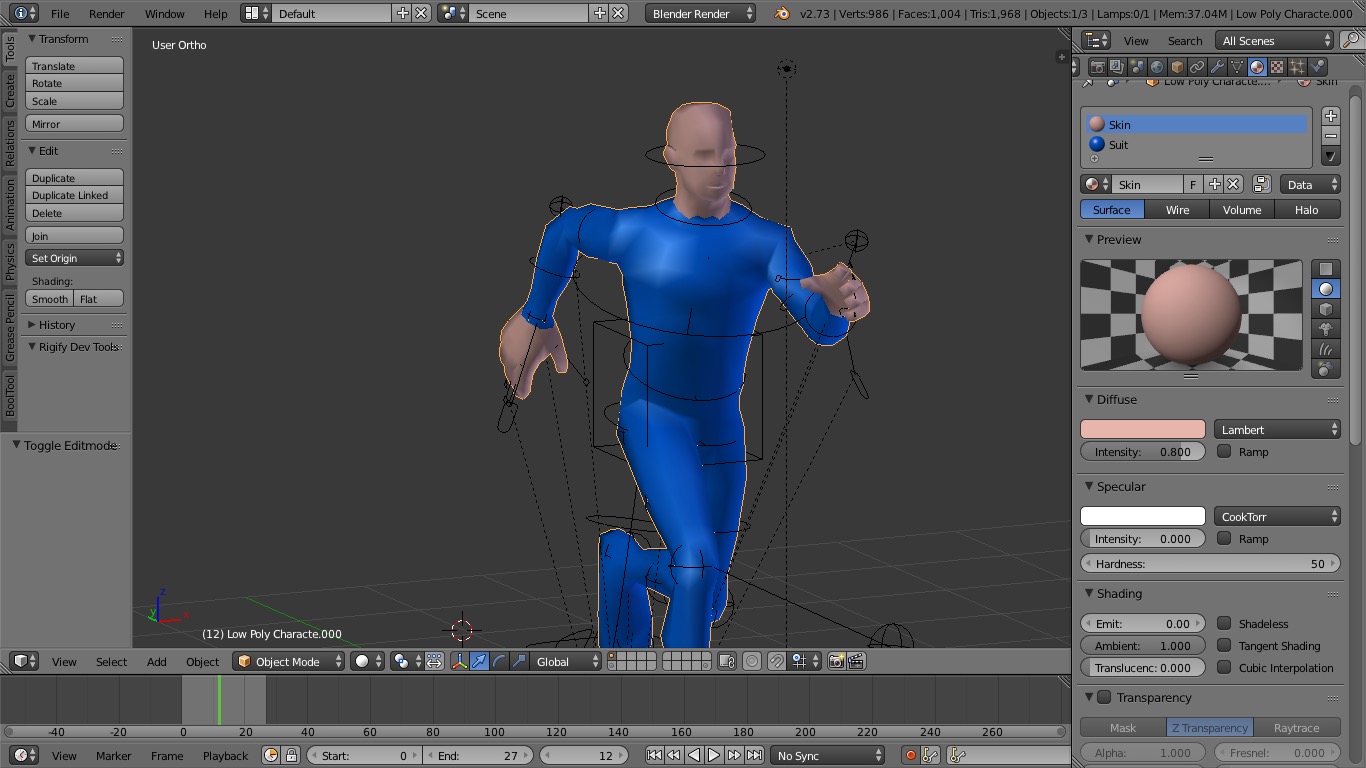Select the rotate manipulator arc icon
The height and width of the screenshot is (768, 1366).
tap(500, 661)
